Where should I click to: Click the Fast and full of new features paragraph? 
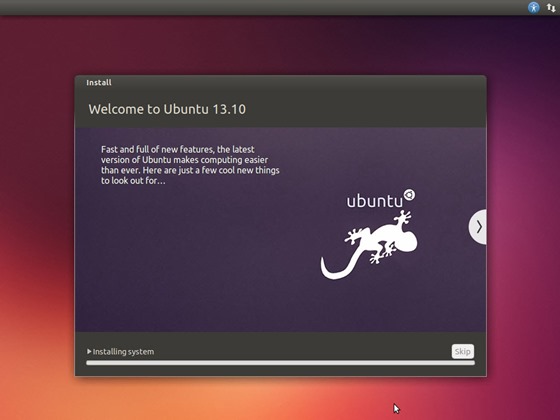(x=190, y=165)
